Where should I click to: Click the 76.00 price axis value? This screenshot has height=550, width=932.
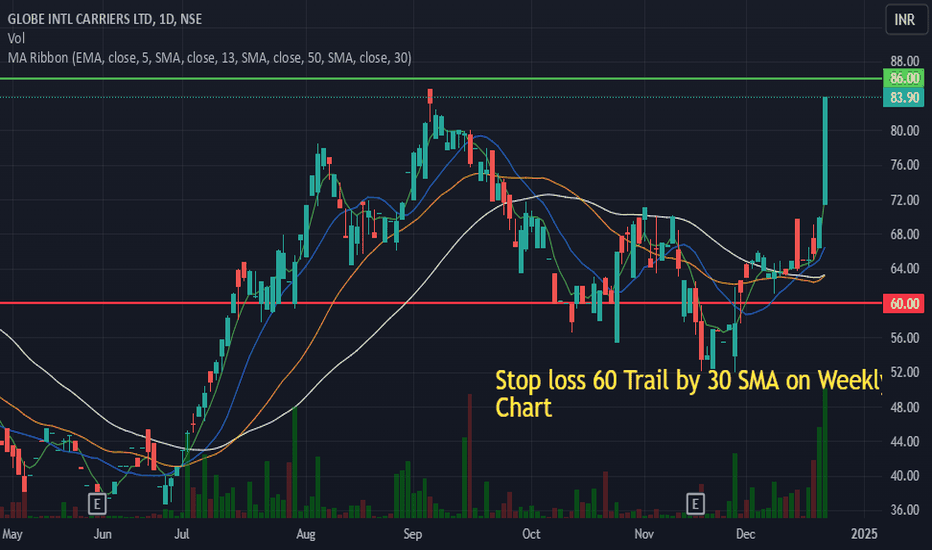coord(905,165)
